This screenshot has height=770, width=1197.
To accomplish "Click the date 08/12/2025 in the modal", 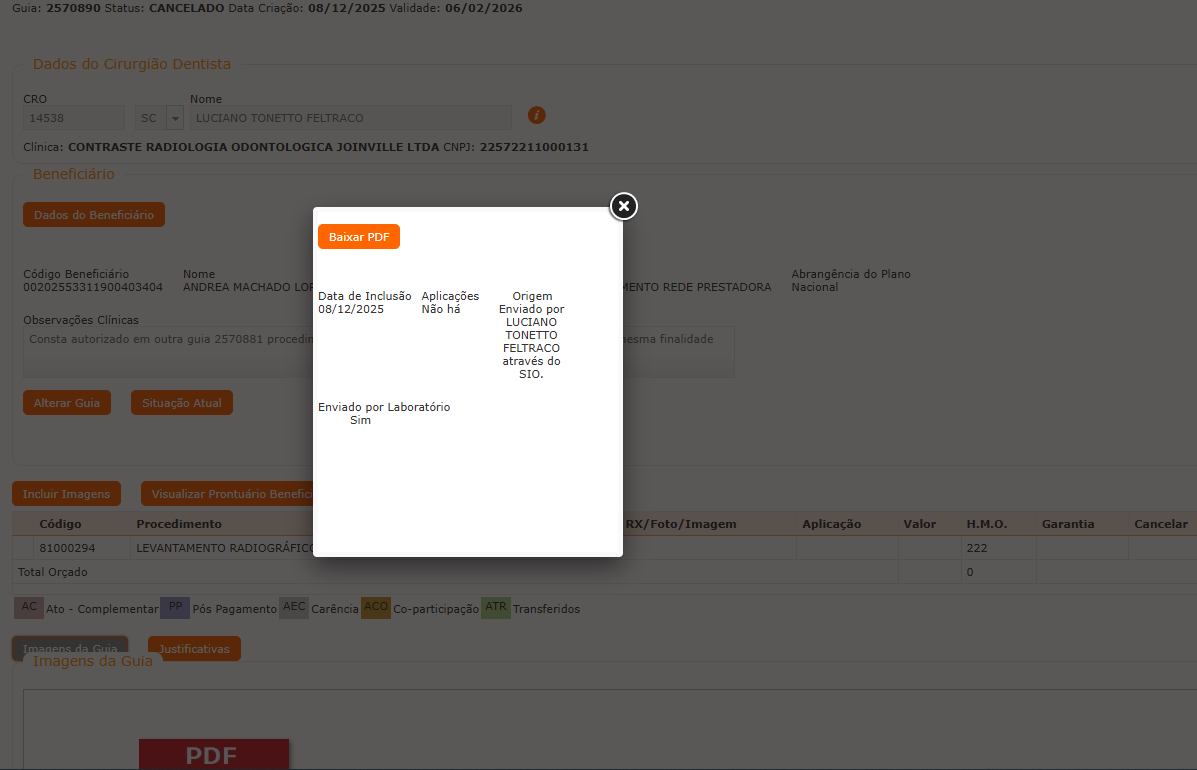I will coord(351,309).
